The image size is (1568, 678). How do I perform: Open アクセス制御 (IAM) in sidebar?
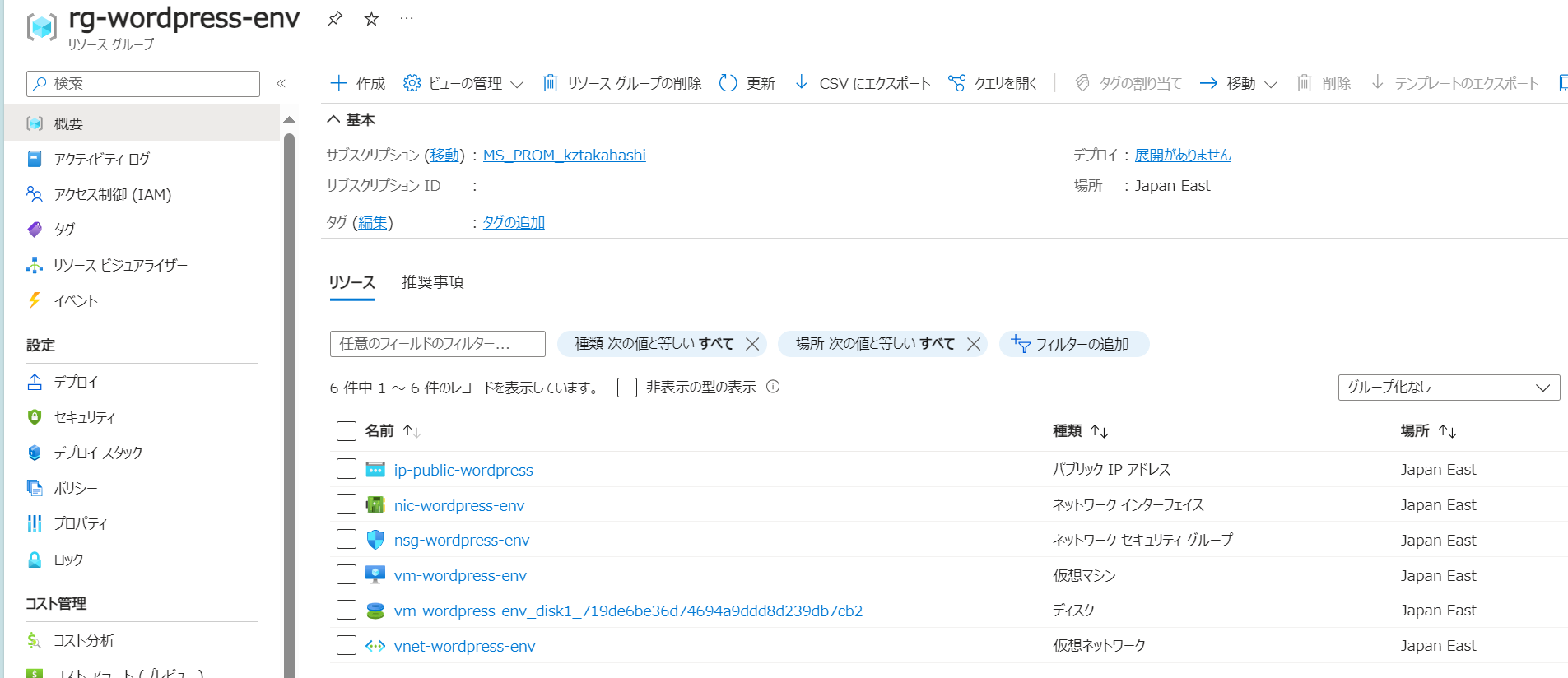112,194
